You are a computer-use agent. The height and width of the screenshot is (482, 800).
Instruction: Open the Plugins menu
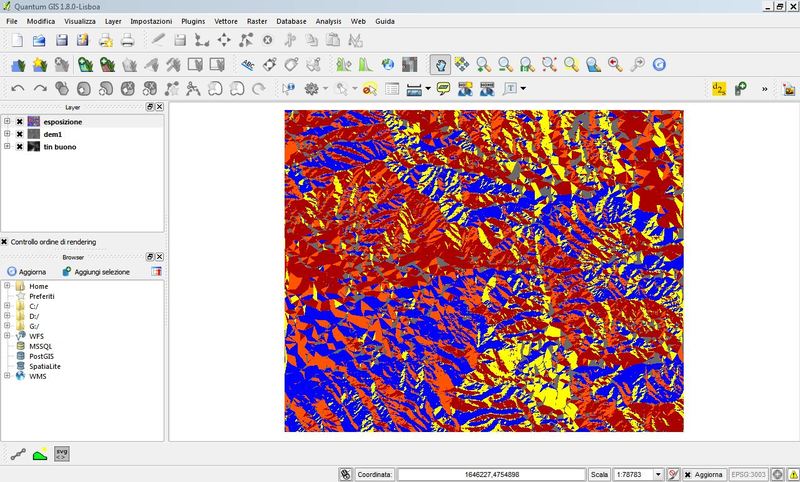[193, 21]
